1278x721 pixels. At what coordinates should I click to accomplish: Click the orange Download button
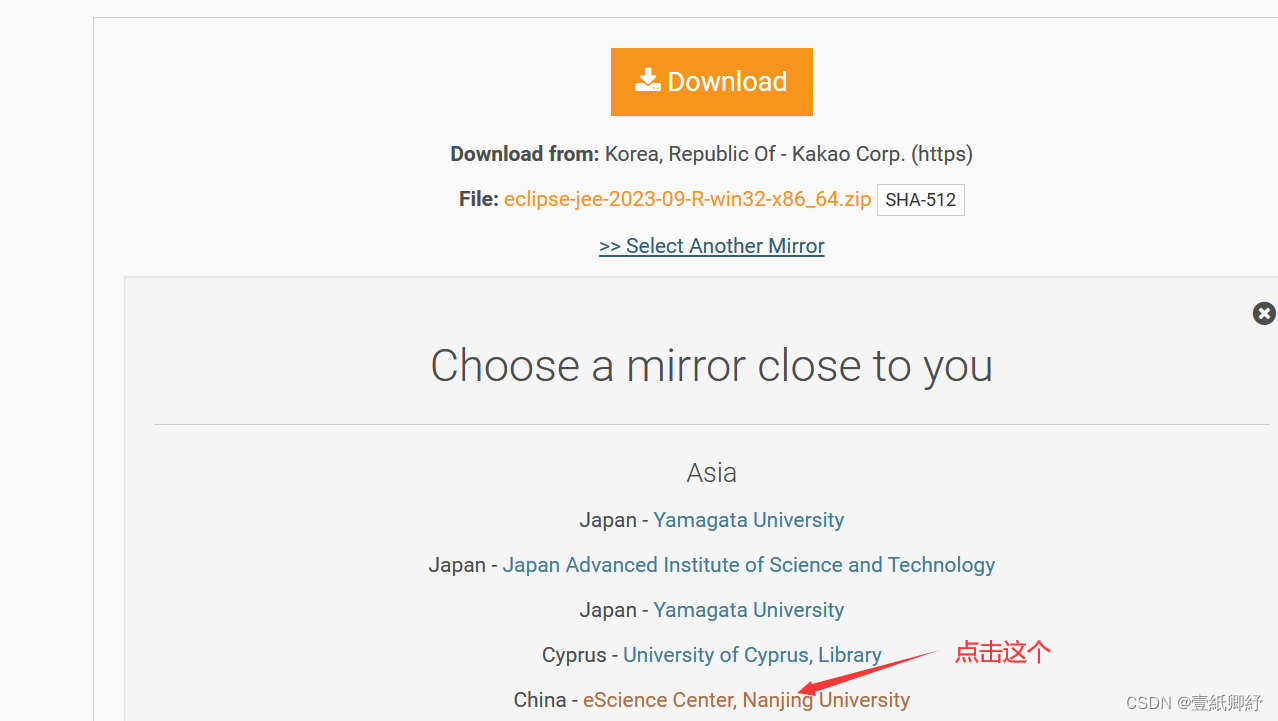tap(711, 82)
